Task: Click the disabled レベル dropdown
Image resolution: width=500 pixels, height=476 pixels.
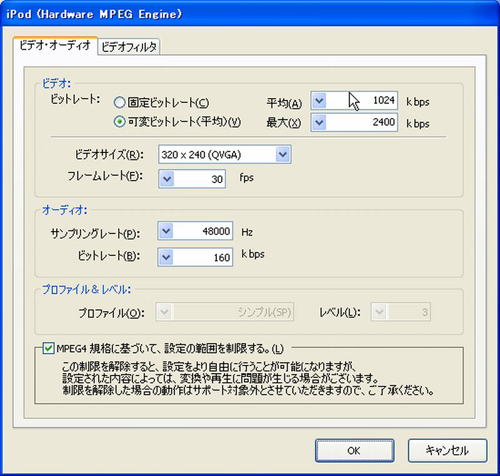Action: 401,312
